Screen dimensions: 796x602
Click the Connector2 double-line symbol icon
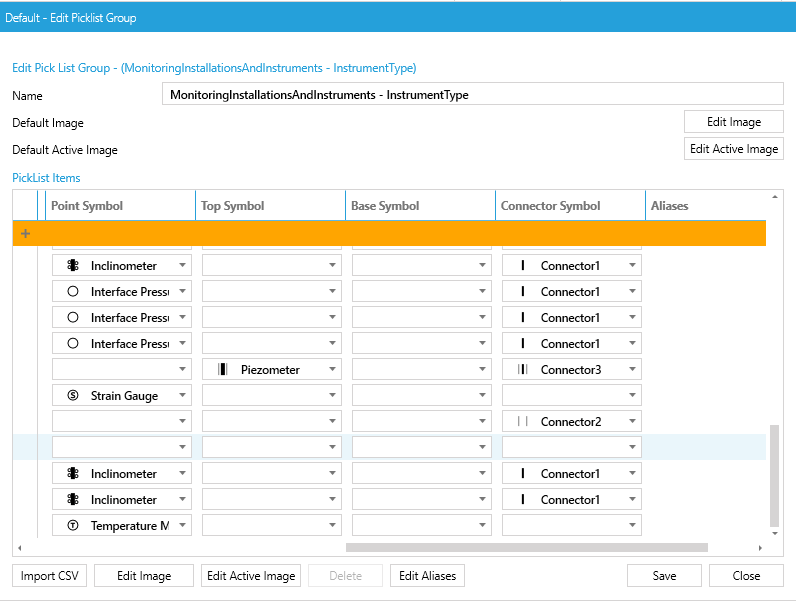[x=523, y=421]
